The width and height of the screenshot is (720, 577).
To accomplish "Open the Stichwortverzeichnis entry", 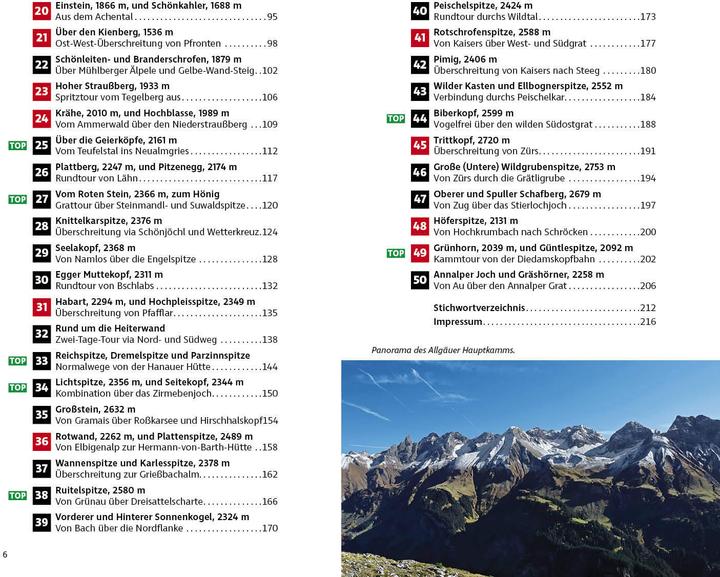I will point(545,308).
